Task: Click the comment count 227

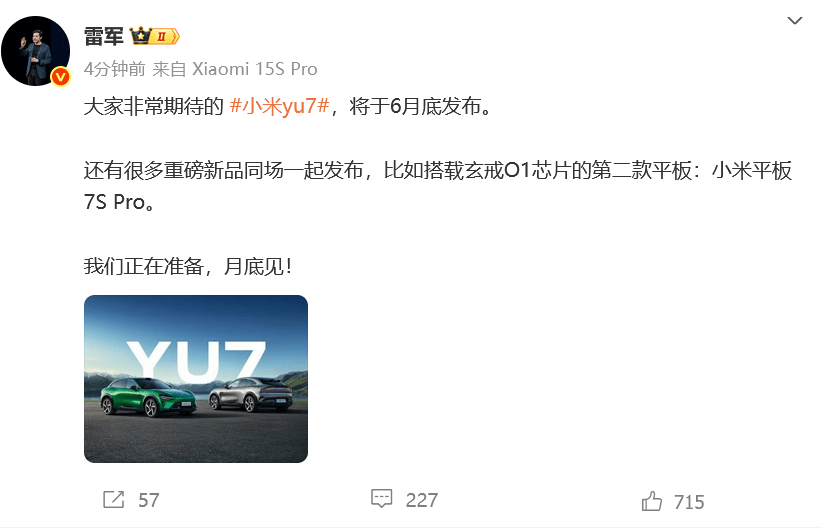Action: 421,500
